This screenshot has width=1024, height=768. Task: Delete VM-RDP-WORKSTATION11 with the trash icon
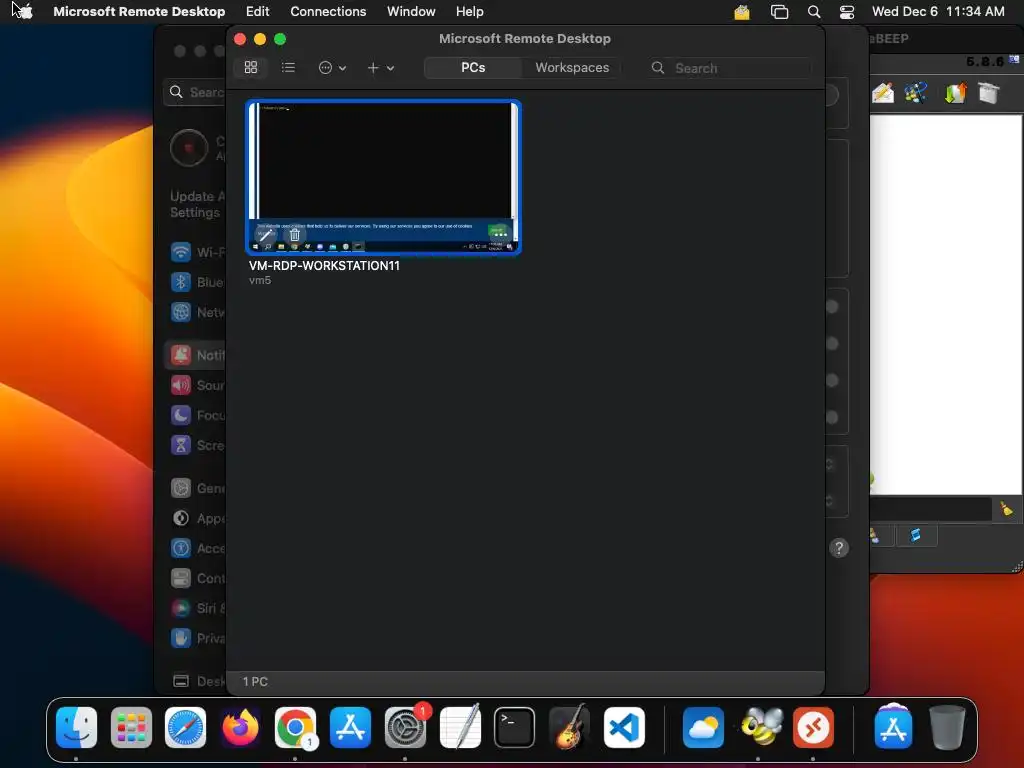(x=295, y=235)
